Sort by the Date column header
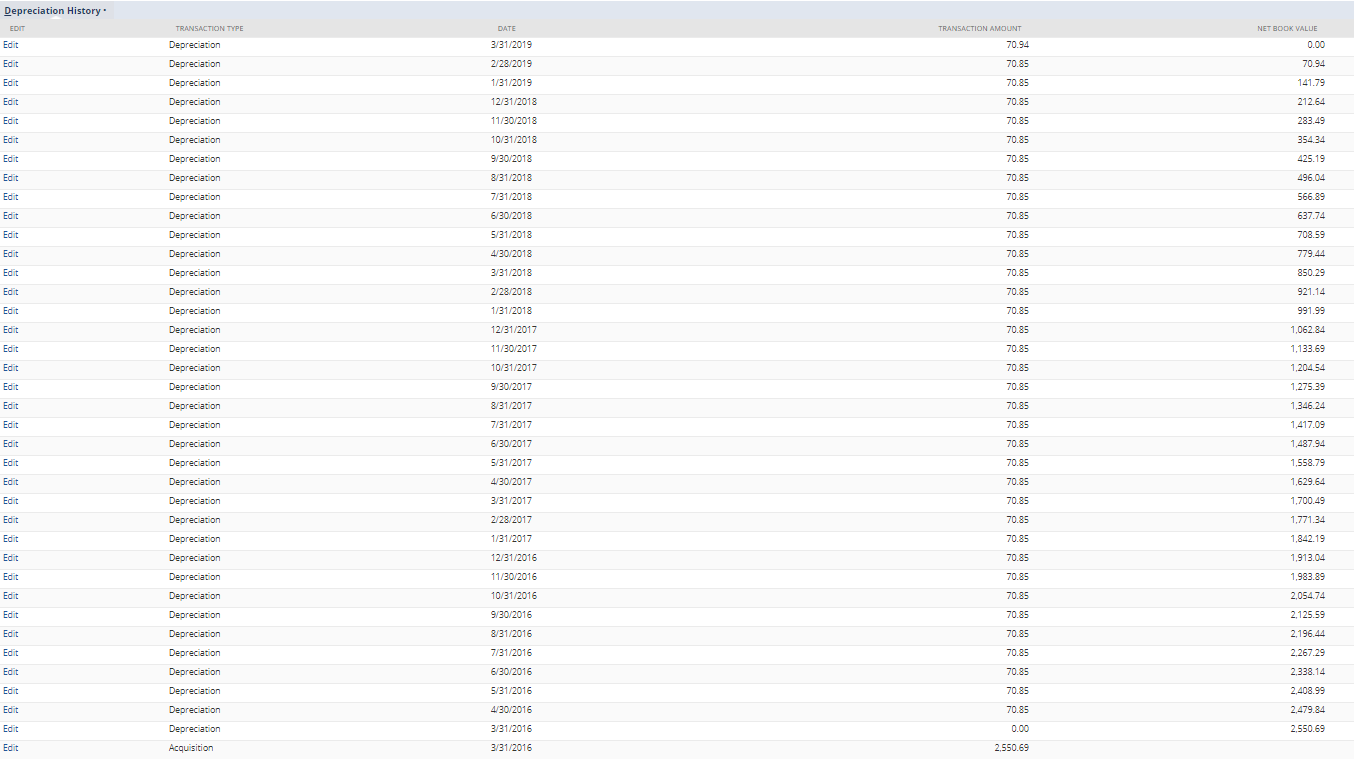This screenshot has width=1354, height=759. tap(506, 28)
